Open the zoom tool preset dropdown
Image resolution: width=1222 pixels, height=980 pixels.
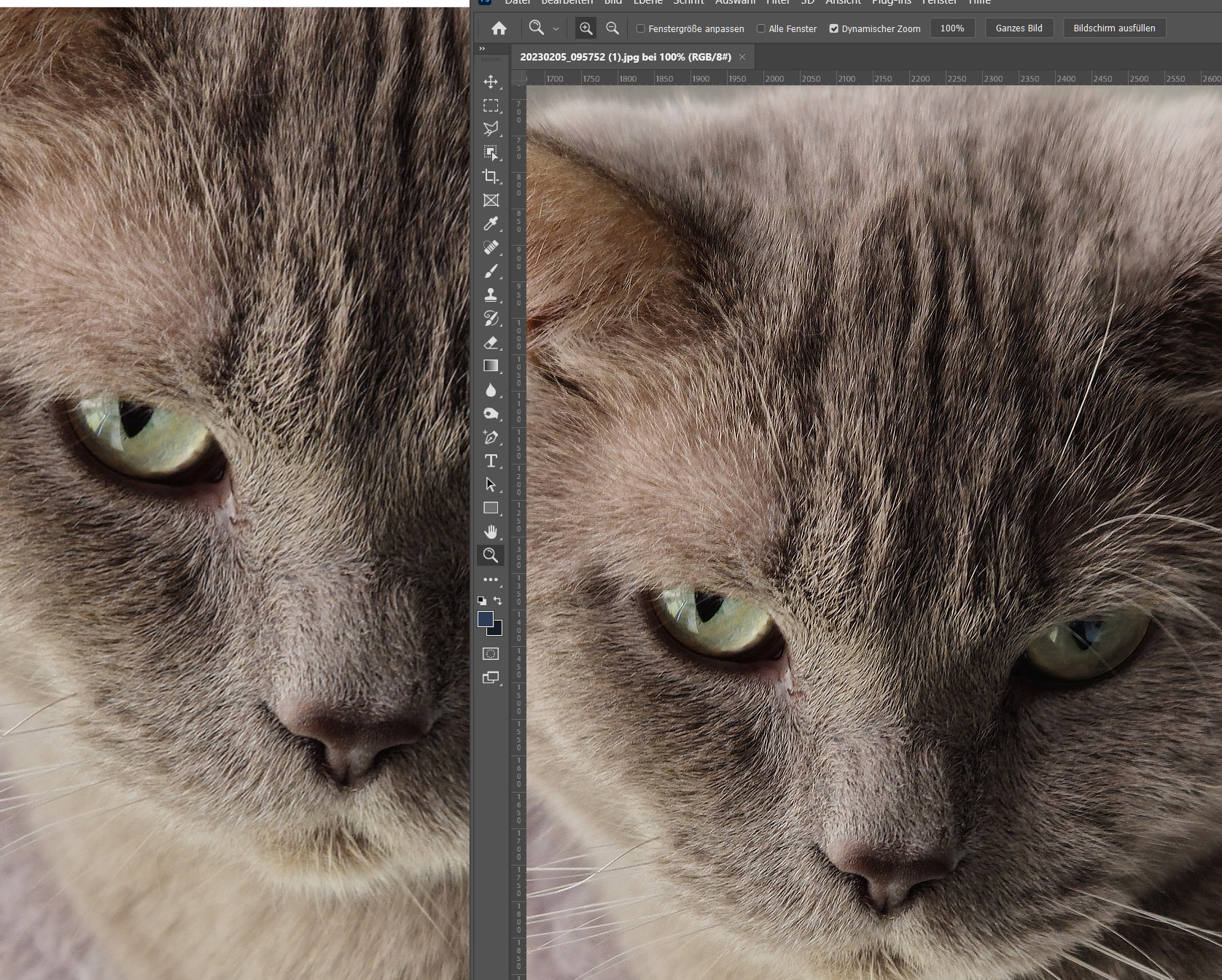[556, 28]
